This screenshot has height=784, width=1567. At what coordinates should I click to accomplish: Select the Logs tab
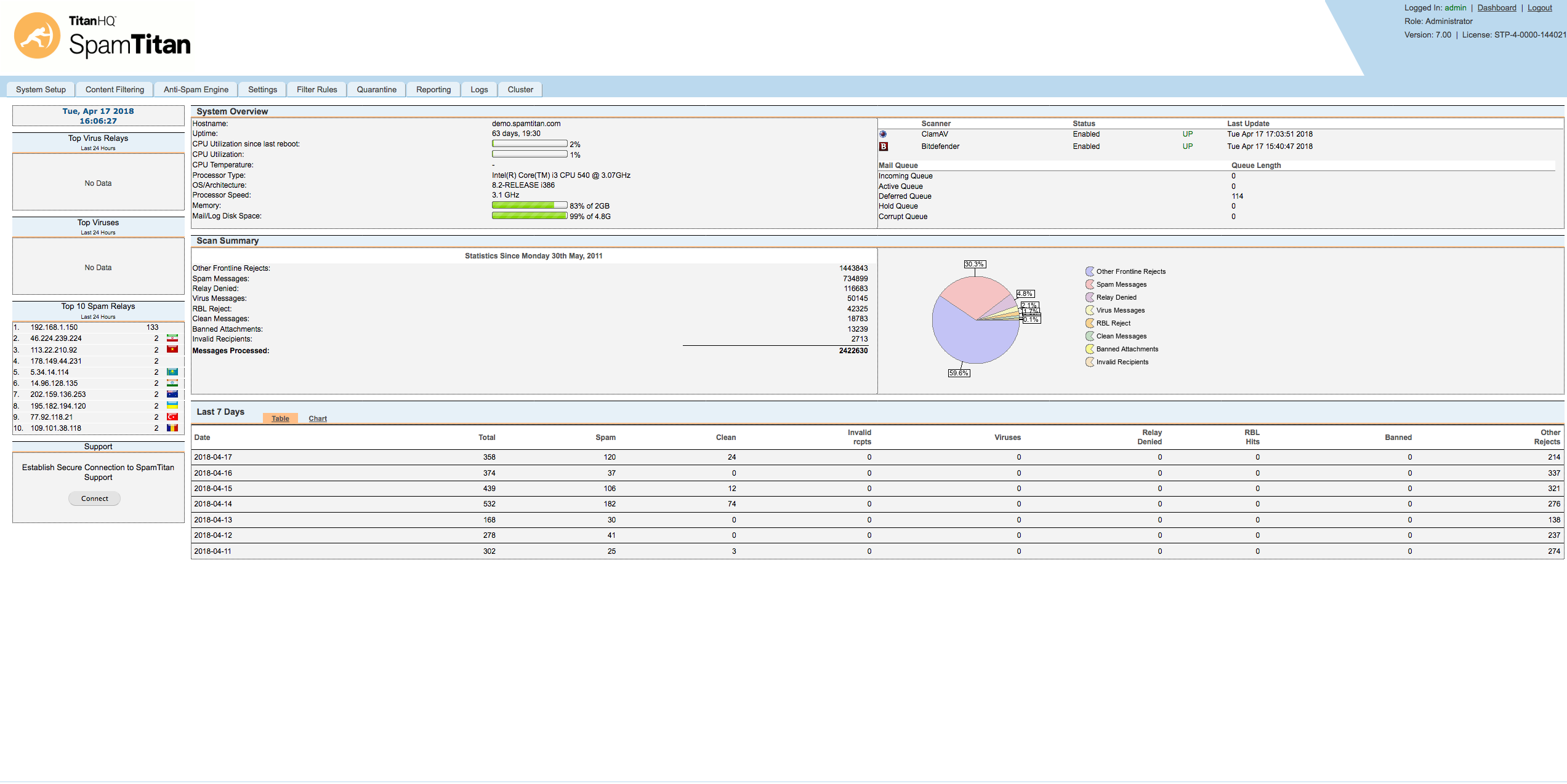479,89
